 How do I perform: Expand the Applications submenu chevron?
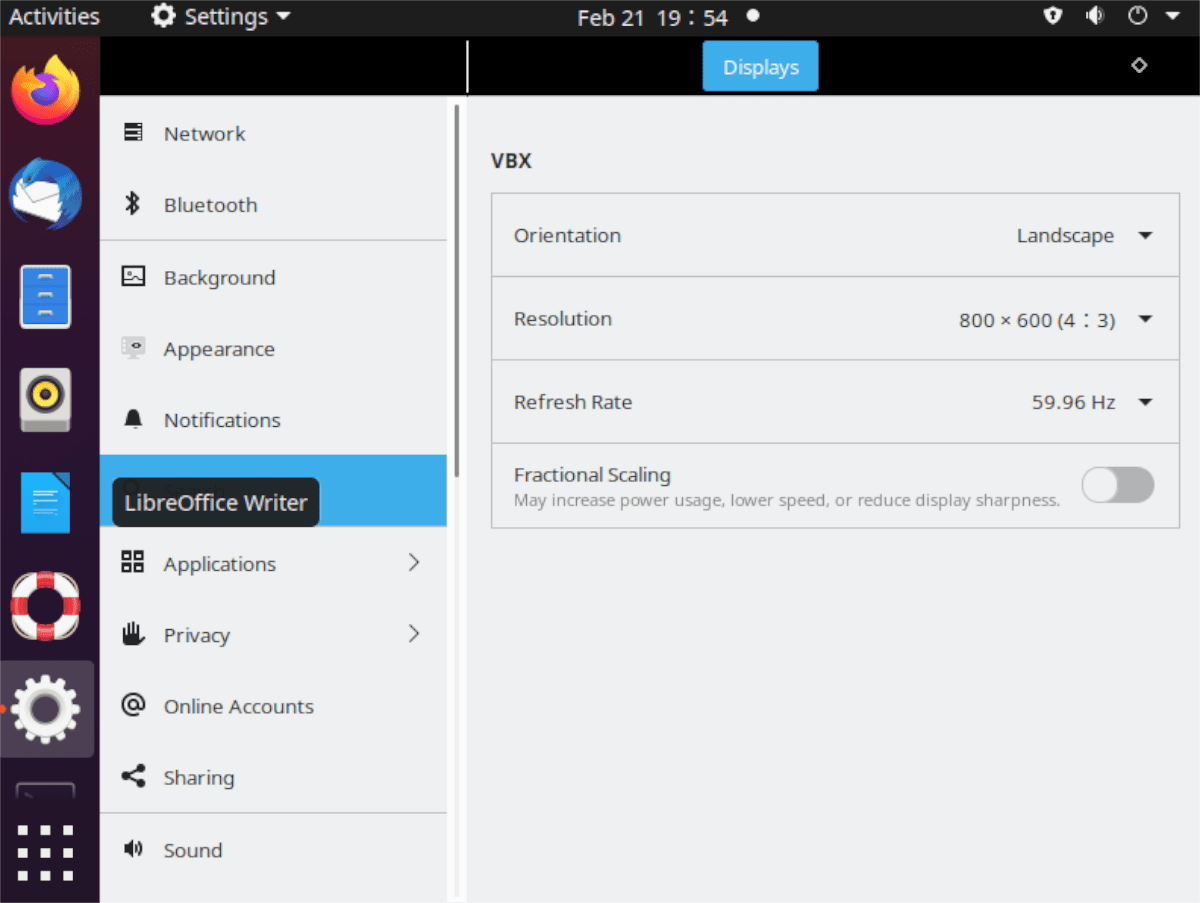click(x=414, y=563)
